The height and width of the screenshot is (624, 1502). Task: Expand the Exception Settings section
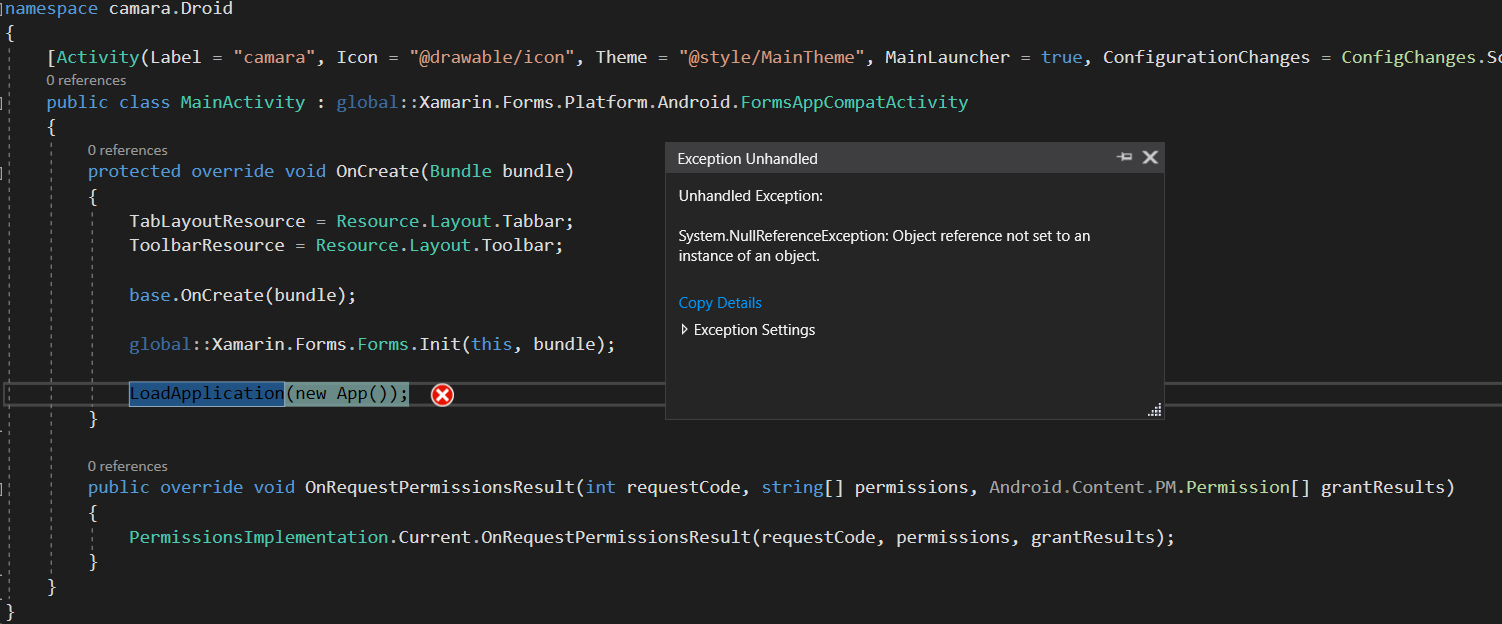747,329
